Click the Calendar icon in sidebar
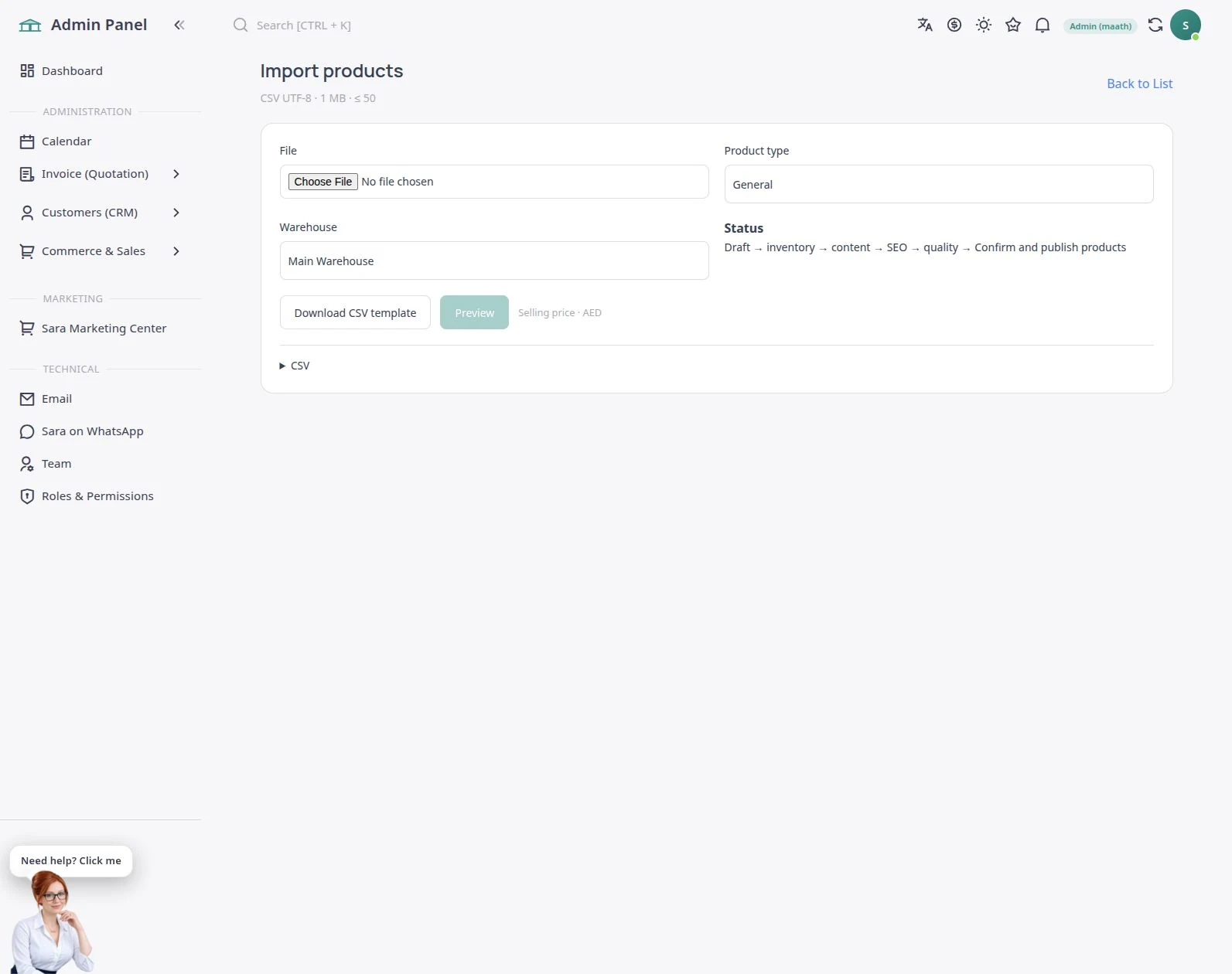Image resolution: width=1232 pixels, height=974 pixels. coord(27,141)
